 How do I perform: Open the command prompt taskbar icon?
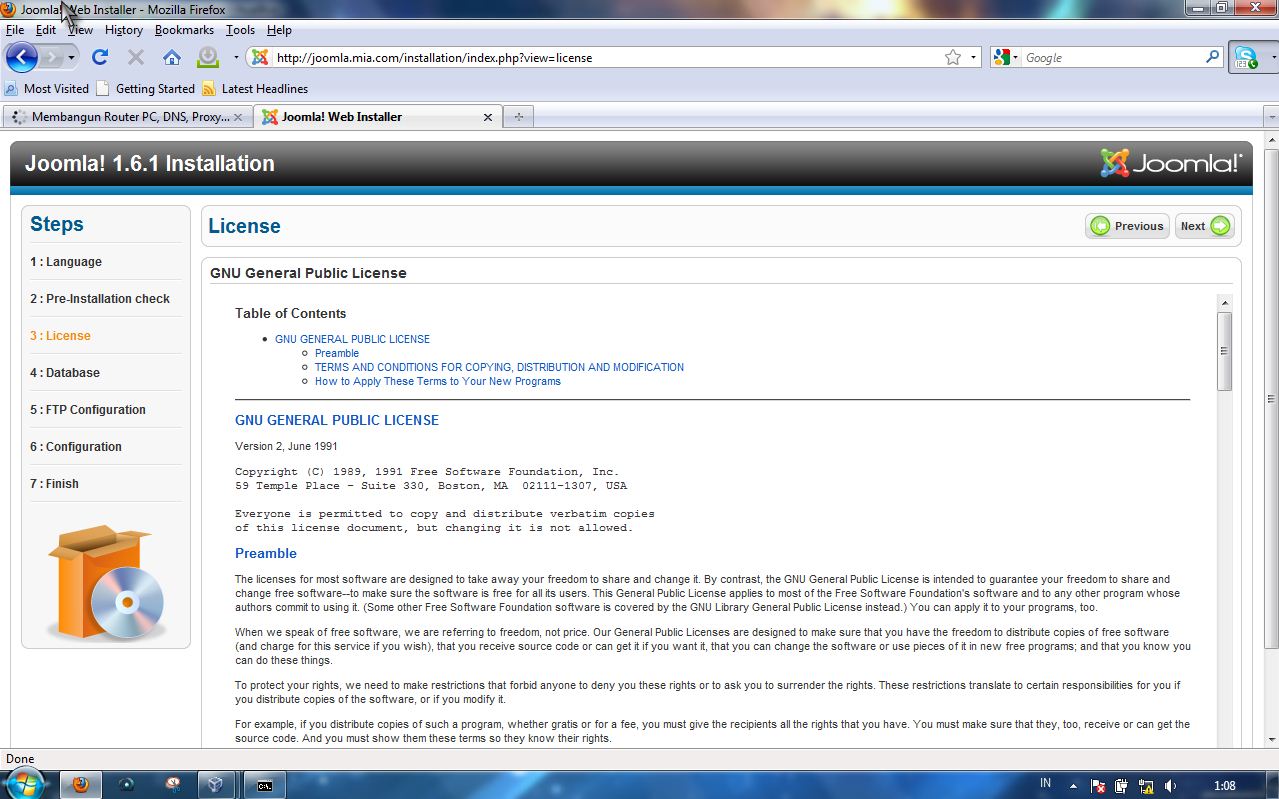[265, 785]
